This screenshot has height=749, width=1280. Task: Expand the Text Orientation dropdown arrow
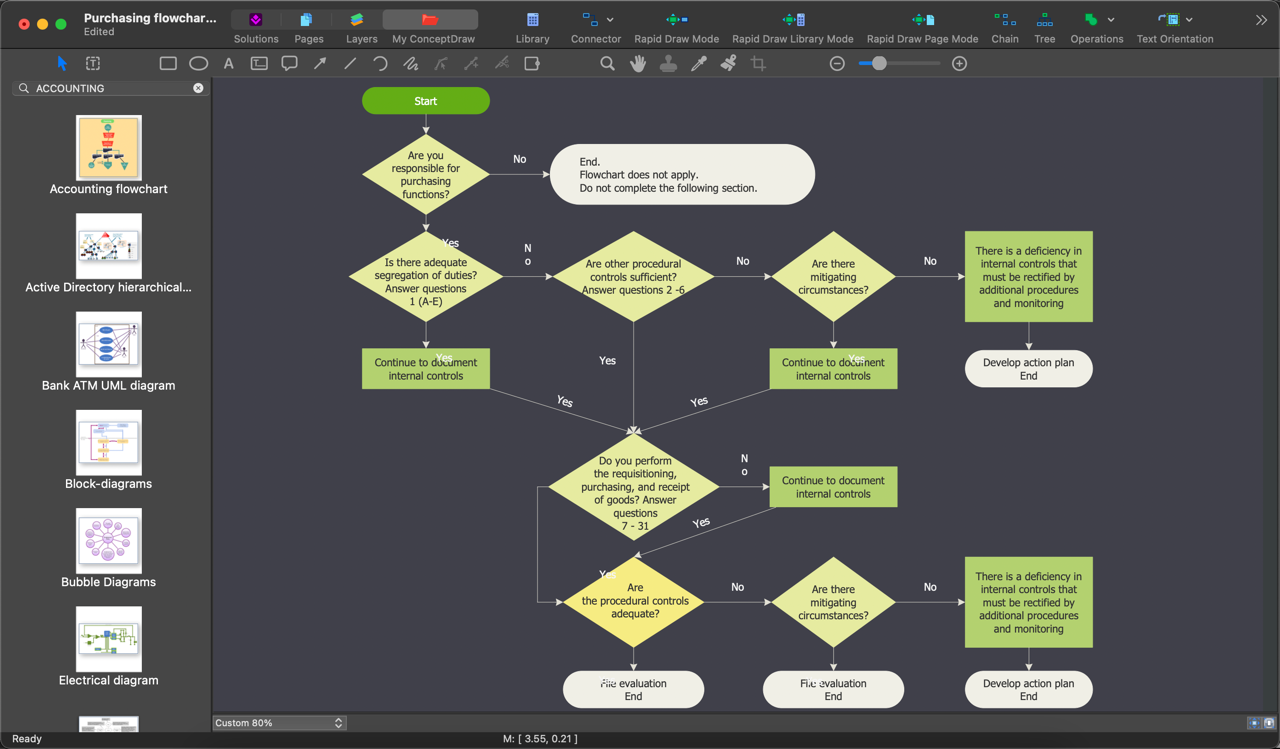[x=1189, y=20]
